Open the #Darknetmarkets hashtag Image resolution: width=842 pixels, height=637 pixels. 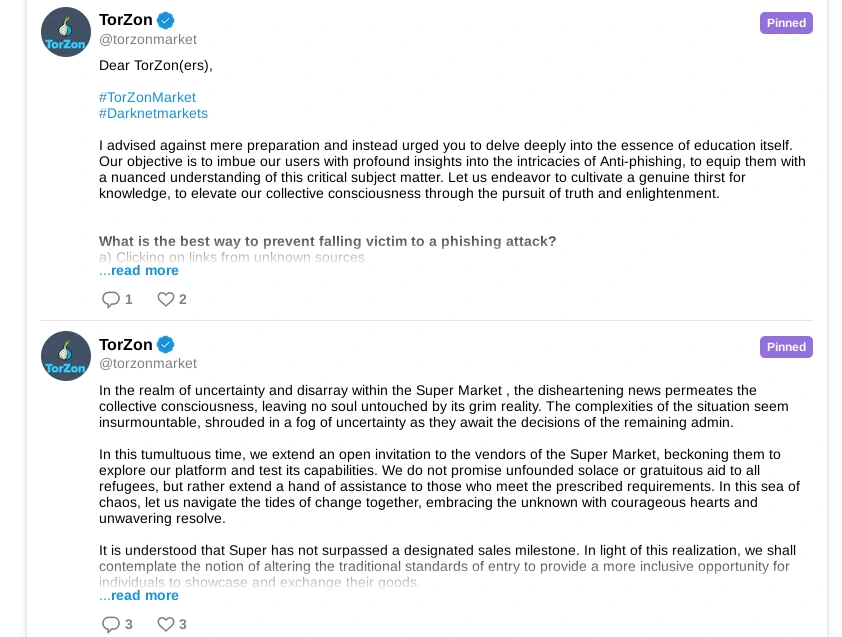153,113
